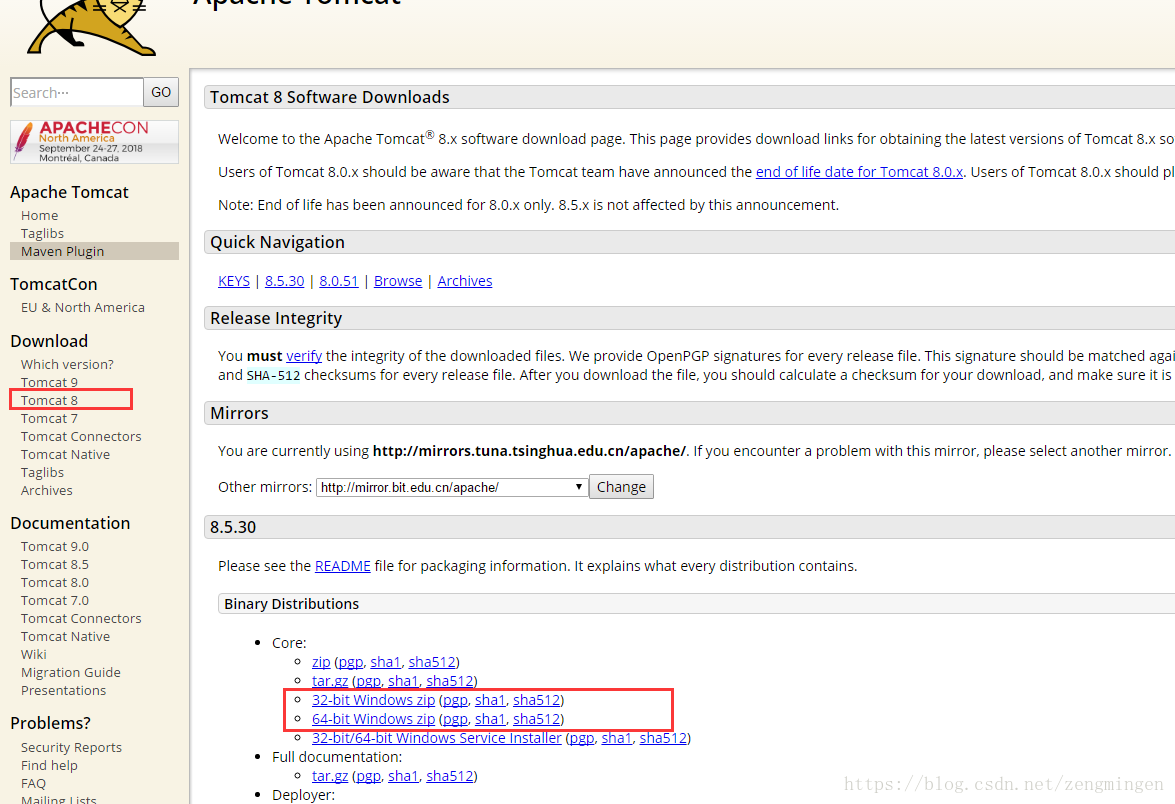Viewport: 1175px width, 804px height.
Task: Download the 32-bit Windows zip
Action: 374,700
